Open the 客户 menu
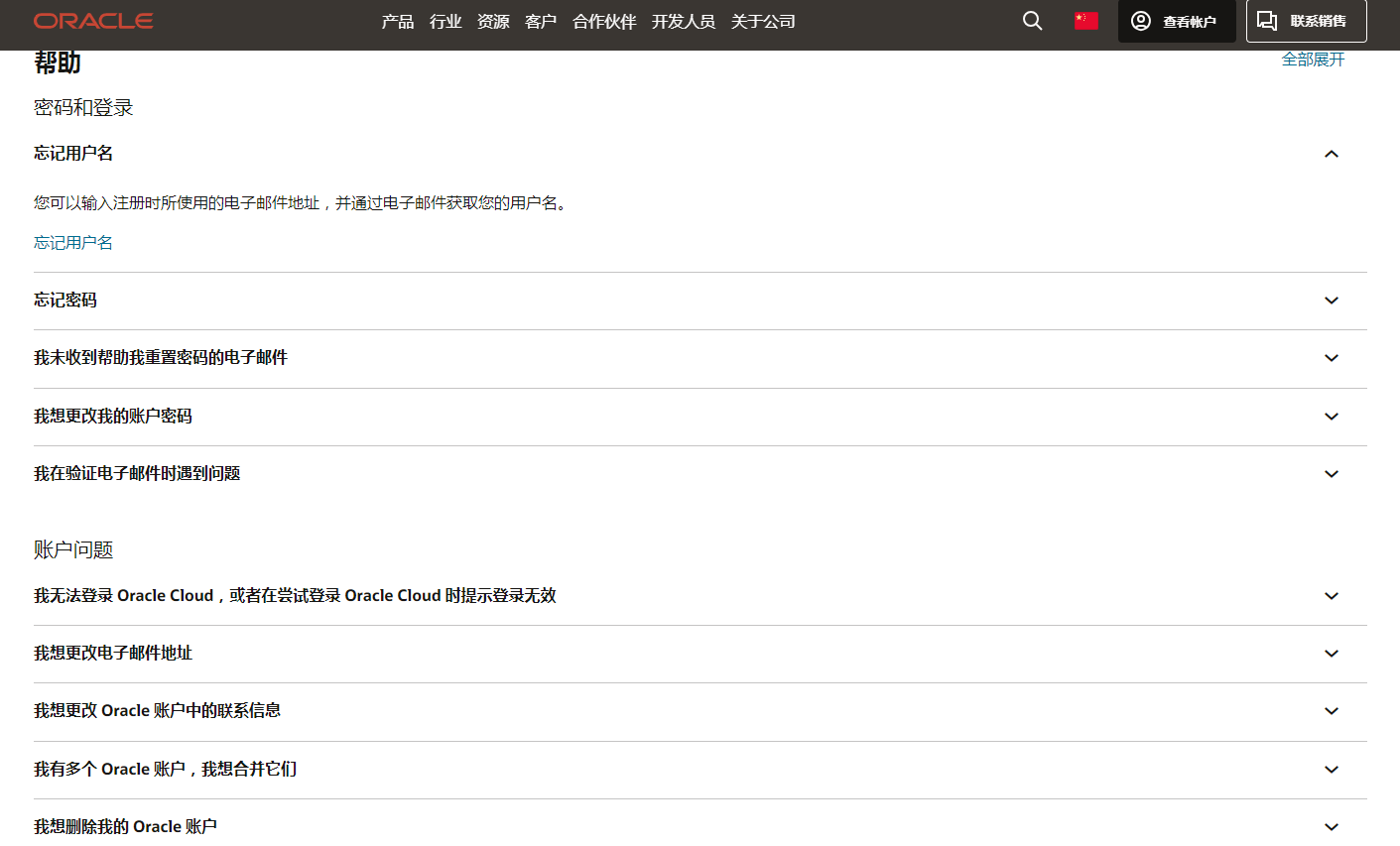Viewport: 1400px width, 846px height. pyautogui.click(x=541, y=21)
